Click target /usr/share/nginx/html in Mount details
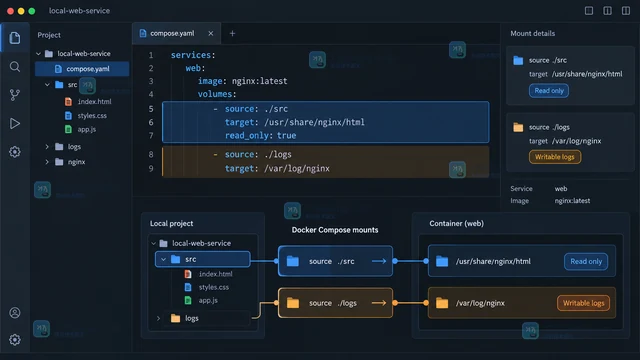 pos(576,74)
